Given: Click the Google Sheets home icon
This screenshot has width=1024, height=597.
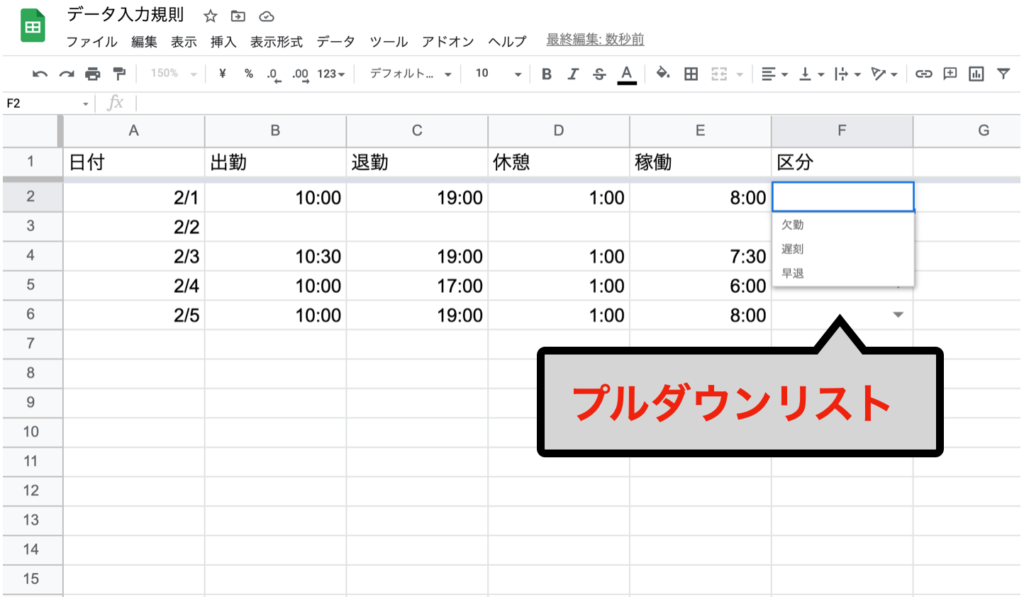Looking at the screenshot, I should point(33,26).
